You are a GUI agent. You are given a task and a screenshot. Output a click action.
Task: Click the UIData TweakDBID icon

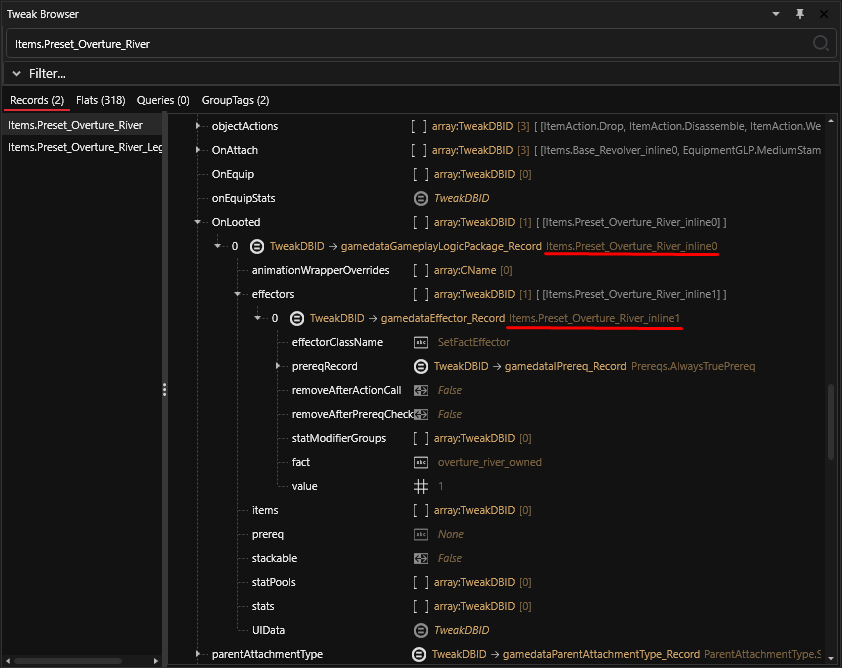tap(421, 630)
